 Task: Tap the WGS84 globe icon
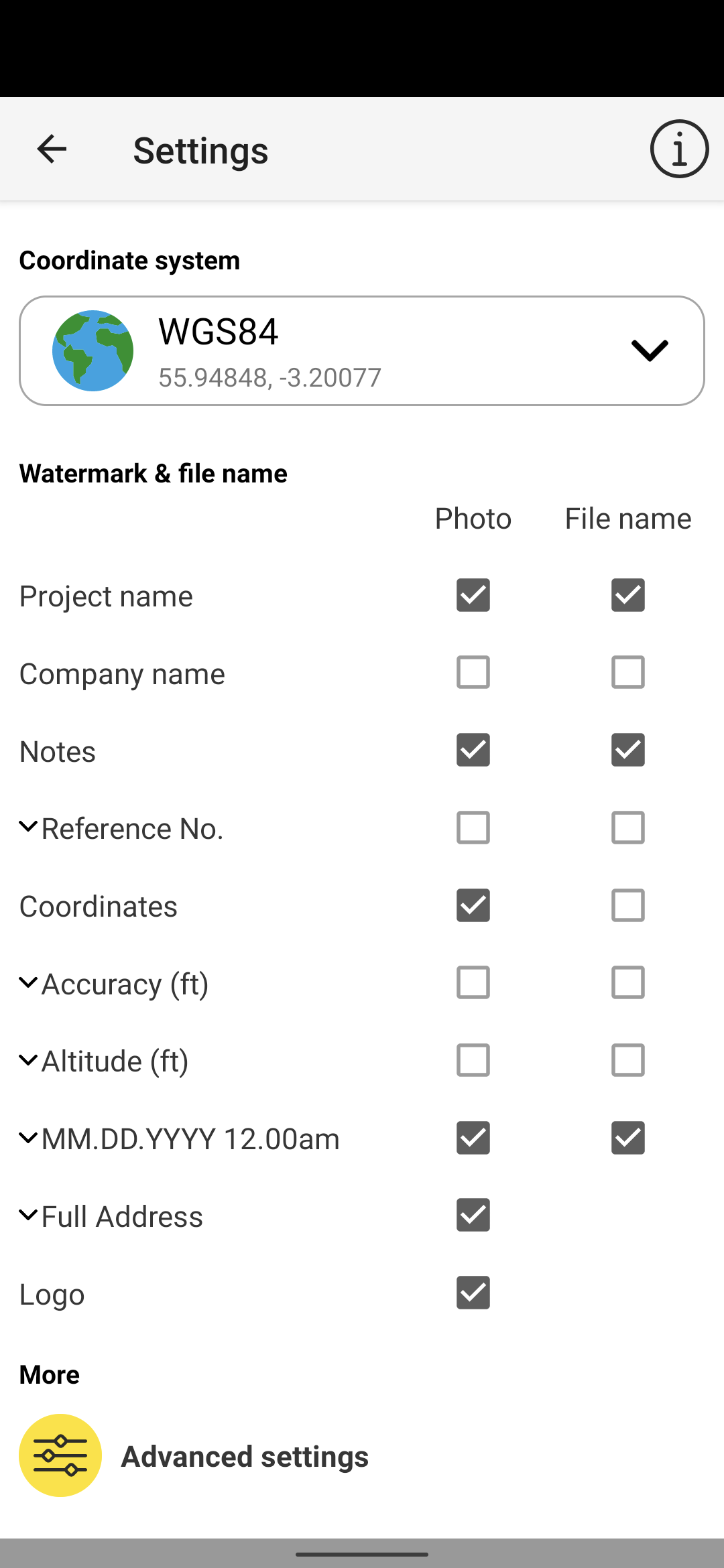[x=93, y=350]
